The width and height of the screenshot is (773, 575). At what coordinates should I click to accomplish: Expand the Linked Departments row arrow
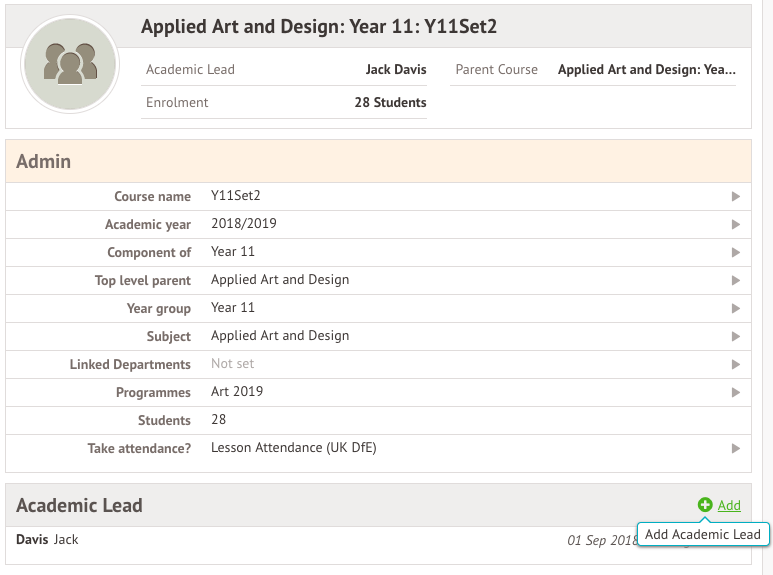(x=736, y=365)
